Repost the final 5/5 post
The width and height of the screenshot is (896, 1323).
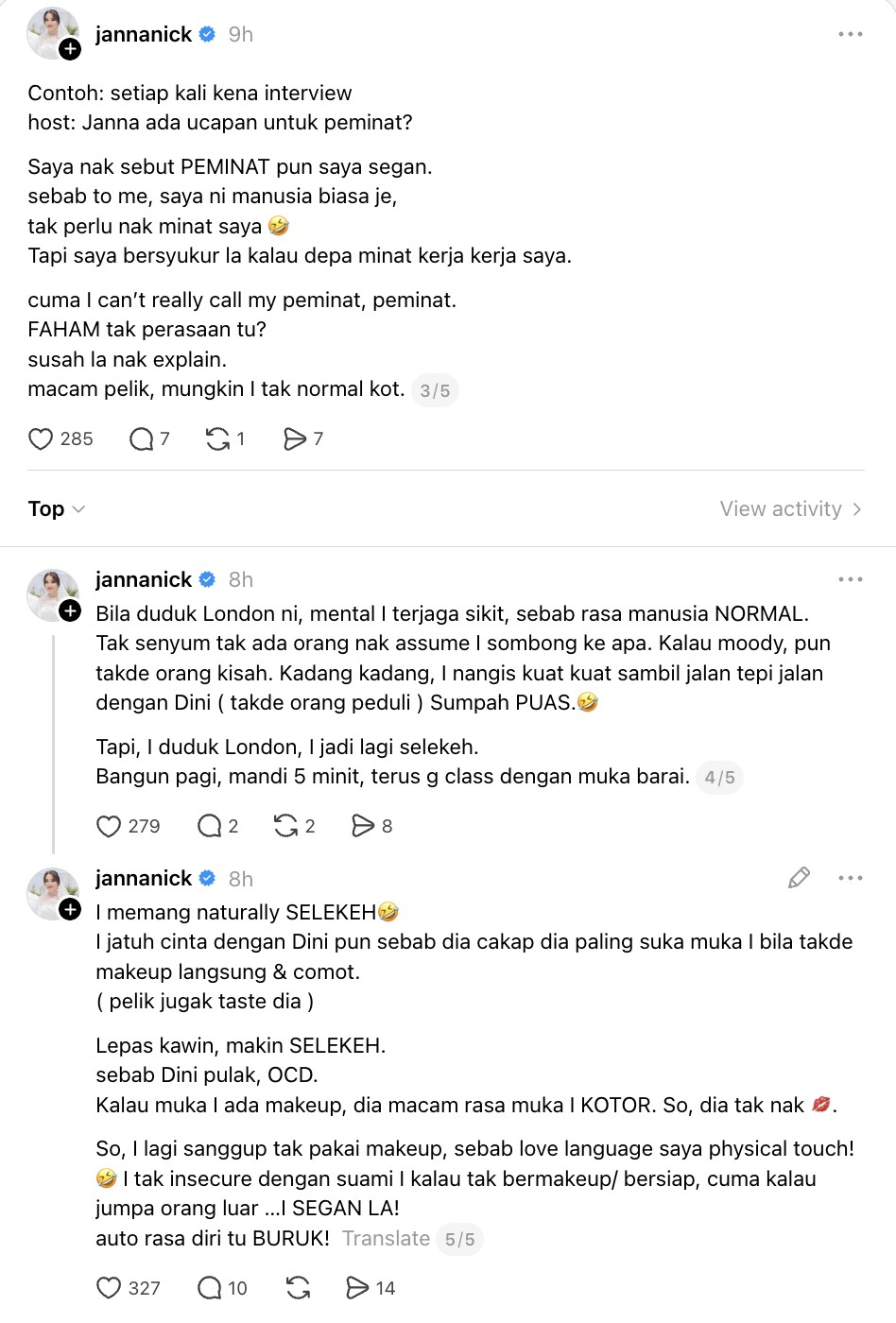298,1288
